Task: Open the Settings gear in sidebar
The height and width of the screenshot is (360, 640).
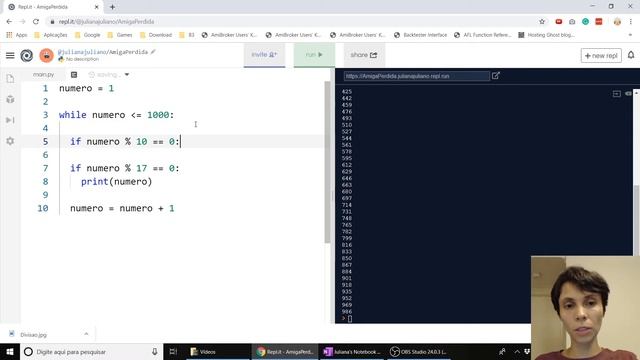Action: pyautogui.click(x=10, y=141)
